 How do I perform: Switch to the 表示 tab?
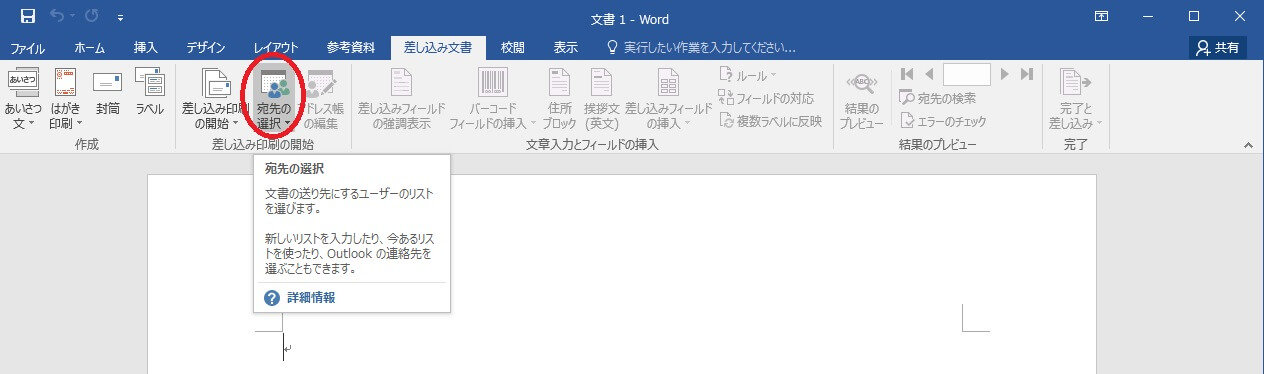(566, 47)
